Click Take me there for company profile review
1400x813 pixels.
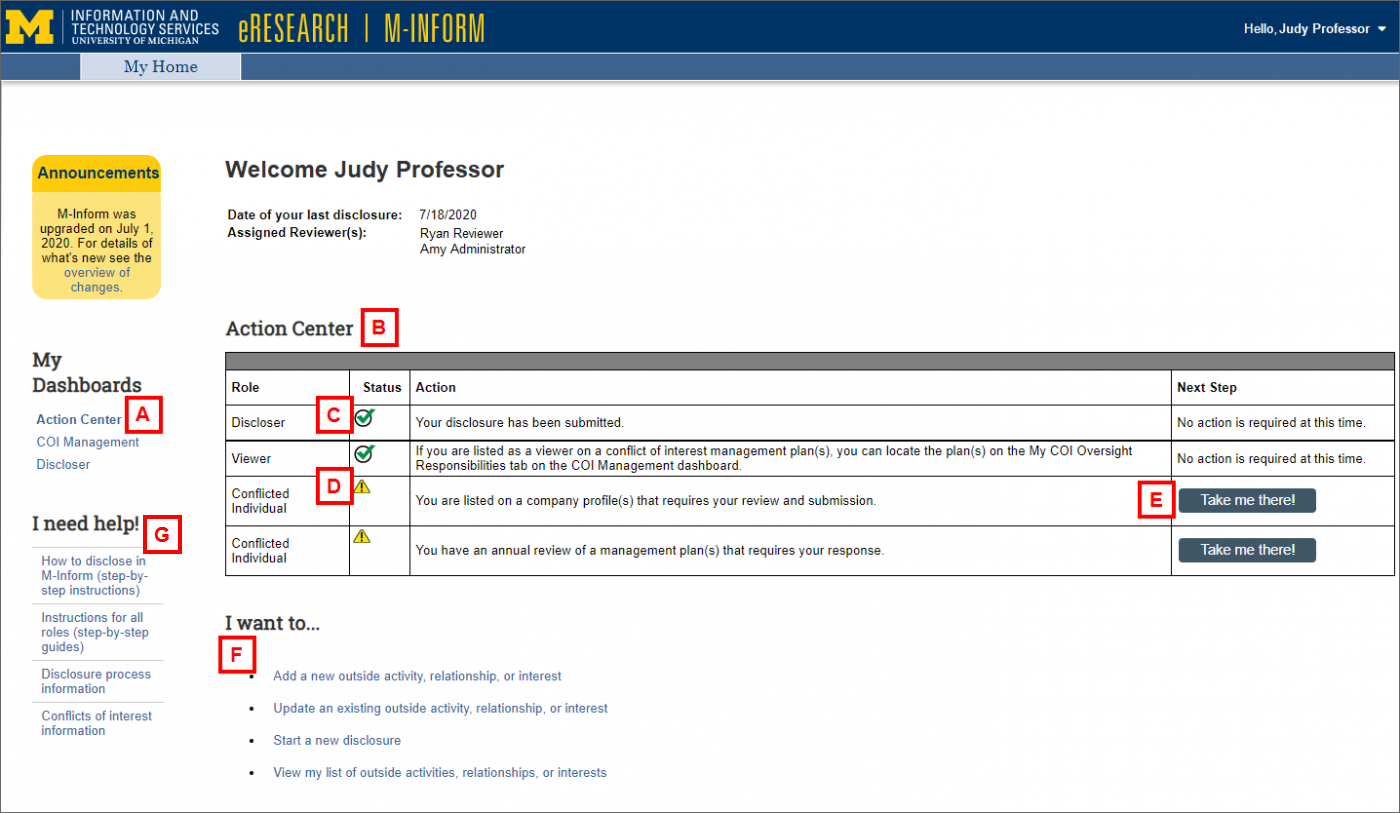[1247, 500]
